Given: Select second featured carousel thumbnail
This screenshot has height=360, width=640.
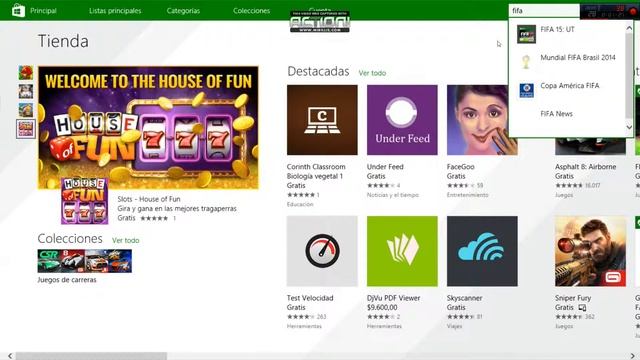Looking at the screenshot, I should [x=26, y=91].
